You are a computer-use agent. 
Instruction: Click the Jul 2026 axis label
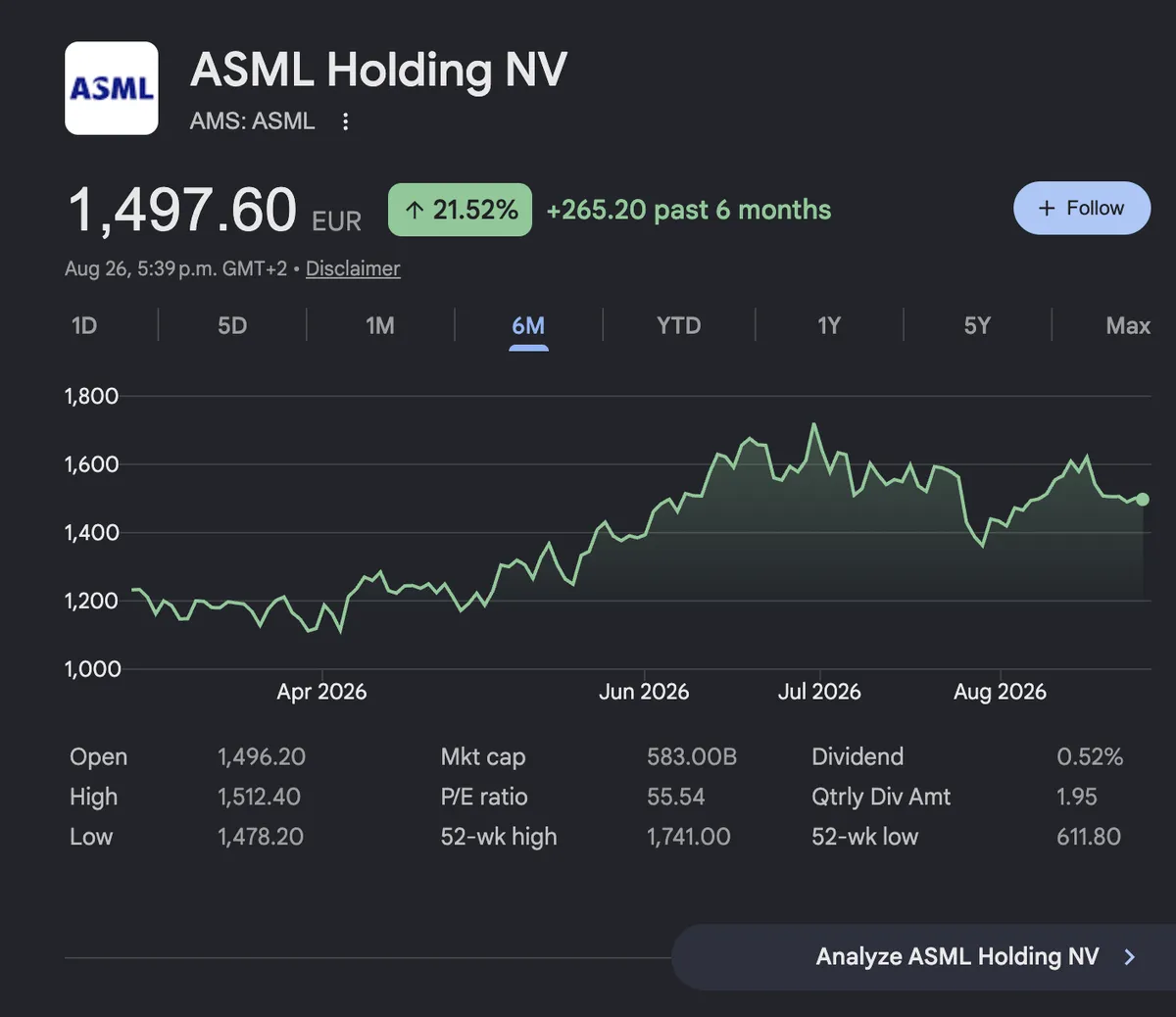click(x=819, y=692)
